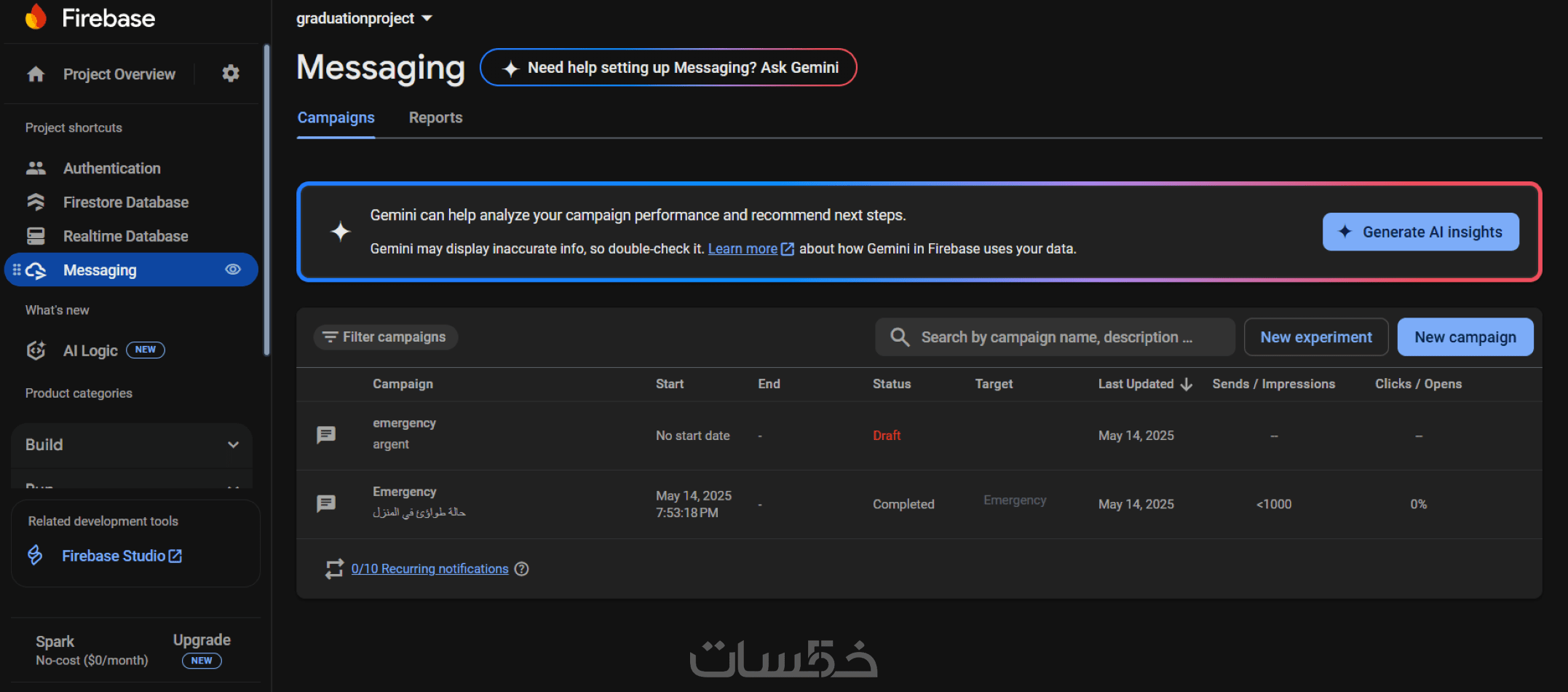Switch to the Reports tab

pyautogui.click(x=435, y=118)
